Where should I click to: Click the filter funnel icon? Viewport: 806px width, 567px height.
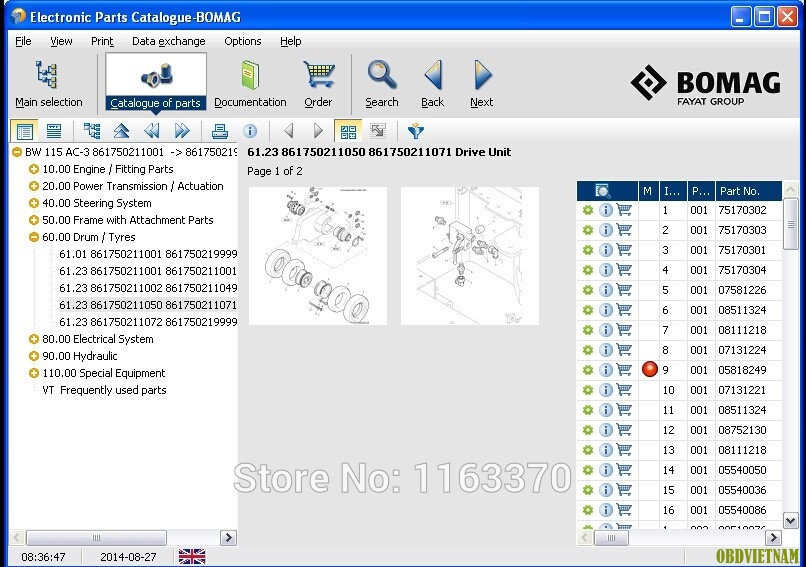[x=415, y=131]
